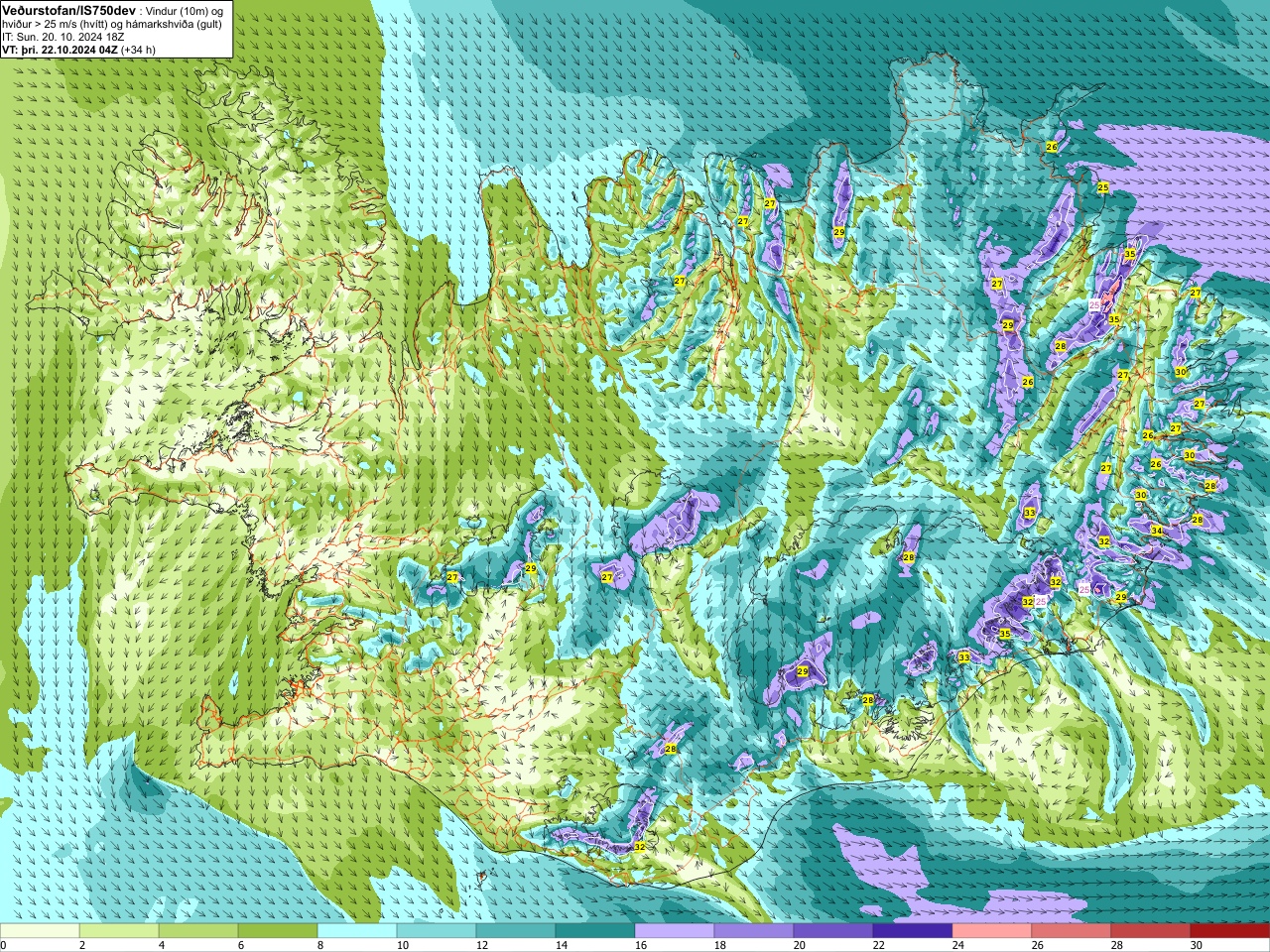Select the 2–4 m/s legend color swatch
1270x952 pixels.
click(119, 930)
